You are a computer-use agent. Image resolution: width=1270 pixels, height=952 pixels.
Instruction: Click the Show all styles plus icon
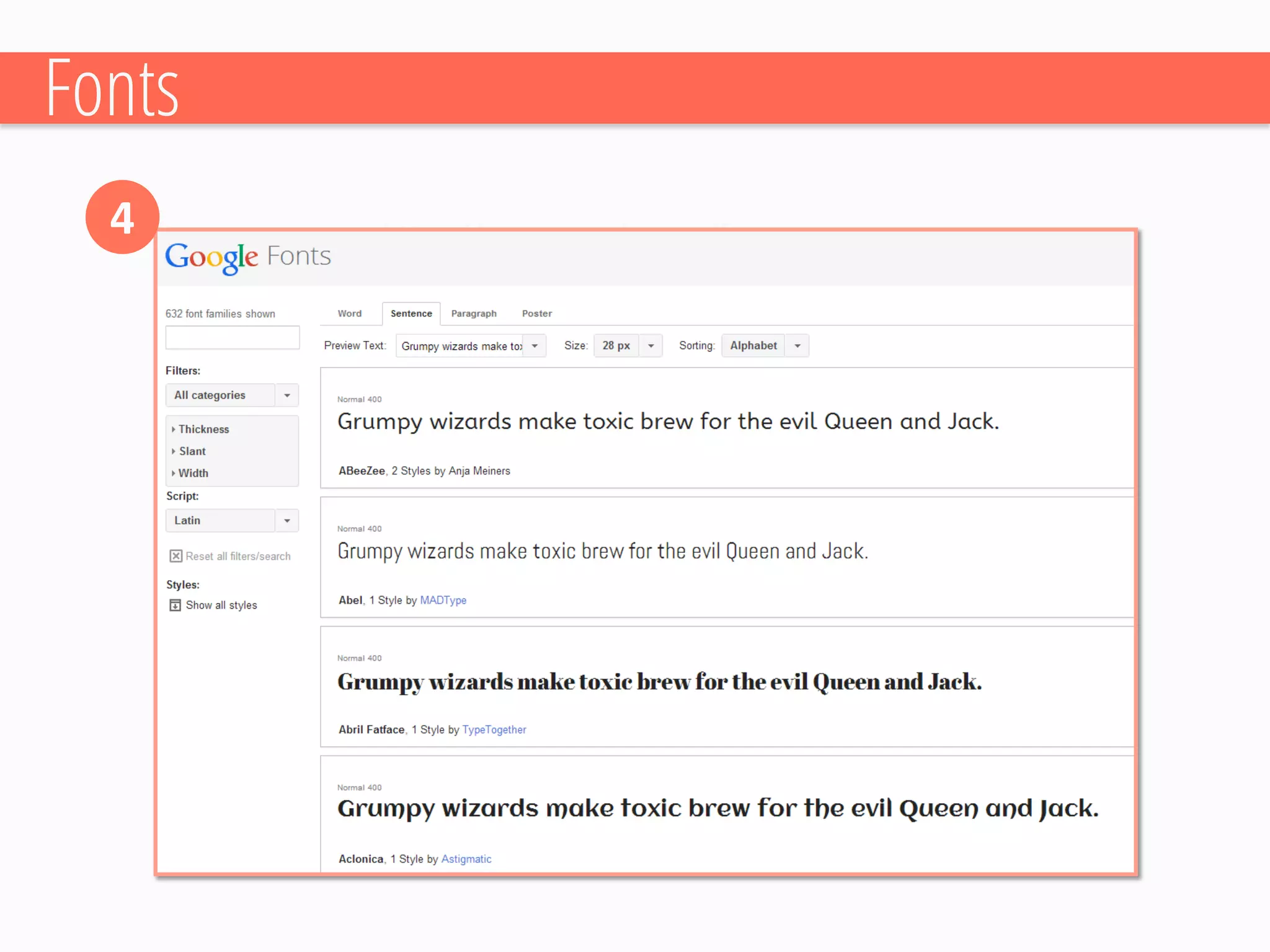pos(175,605)
